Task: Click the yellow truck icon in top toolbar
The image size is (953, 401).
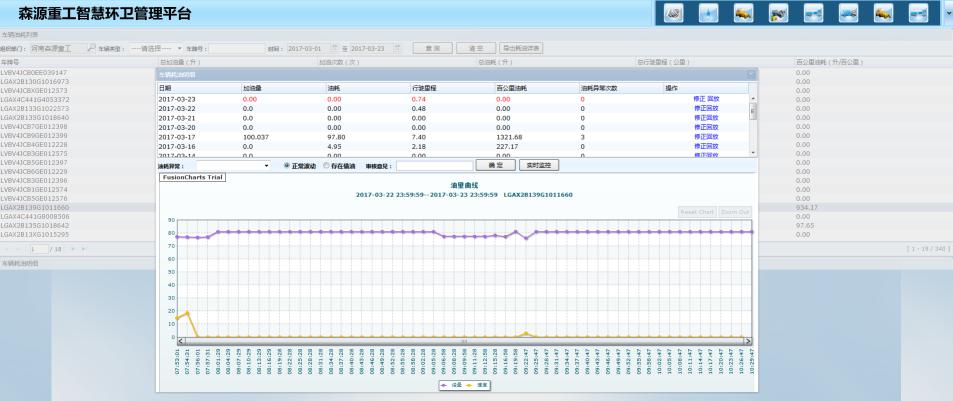Action: (x=745, y=13)
